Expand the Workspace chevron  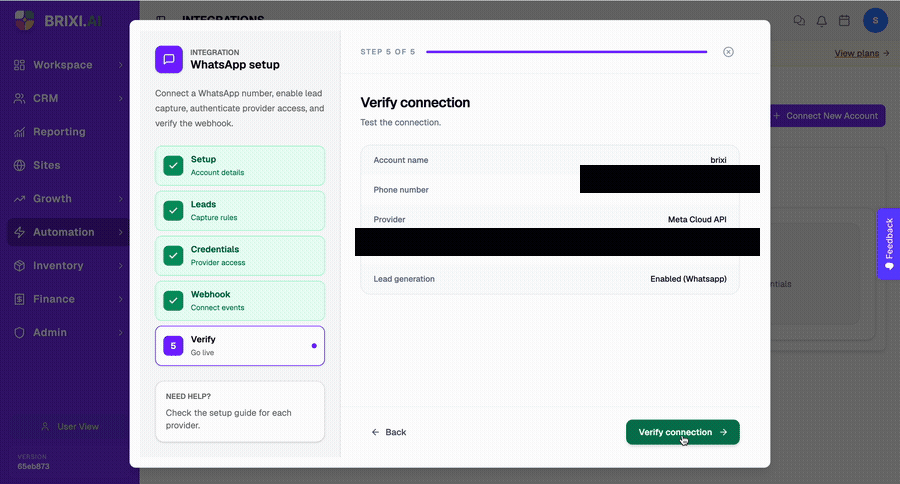pyautogui.click(x=121, y=65)
